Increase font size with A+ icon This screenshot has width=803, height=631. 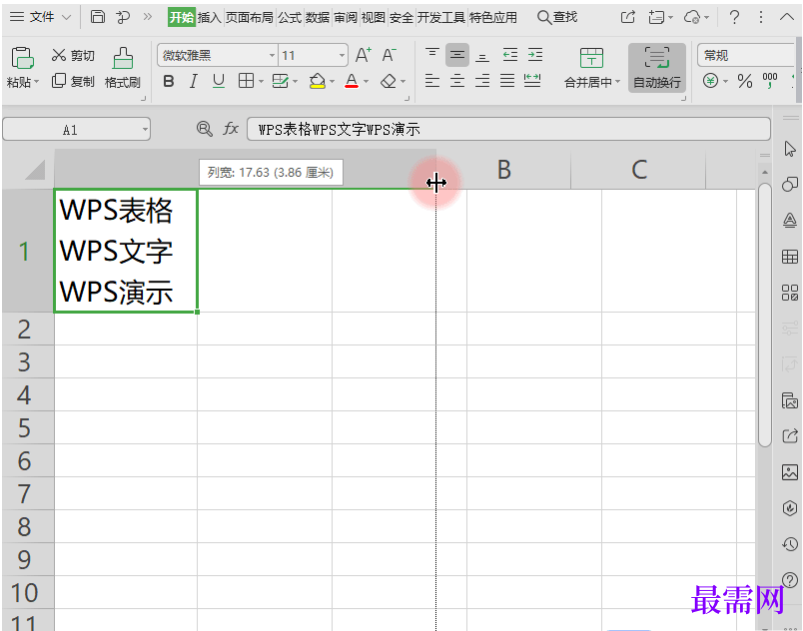pyautogui.click(x=363, y=55)
